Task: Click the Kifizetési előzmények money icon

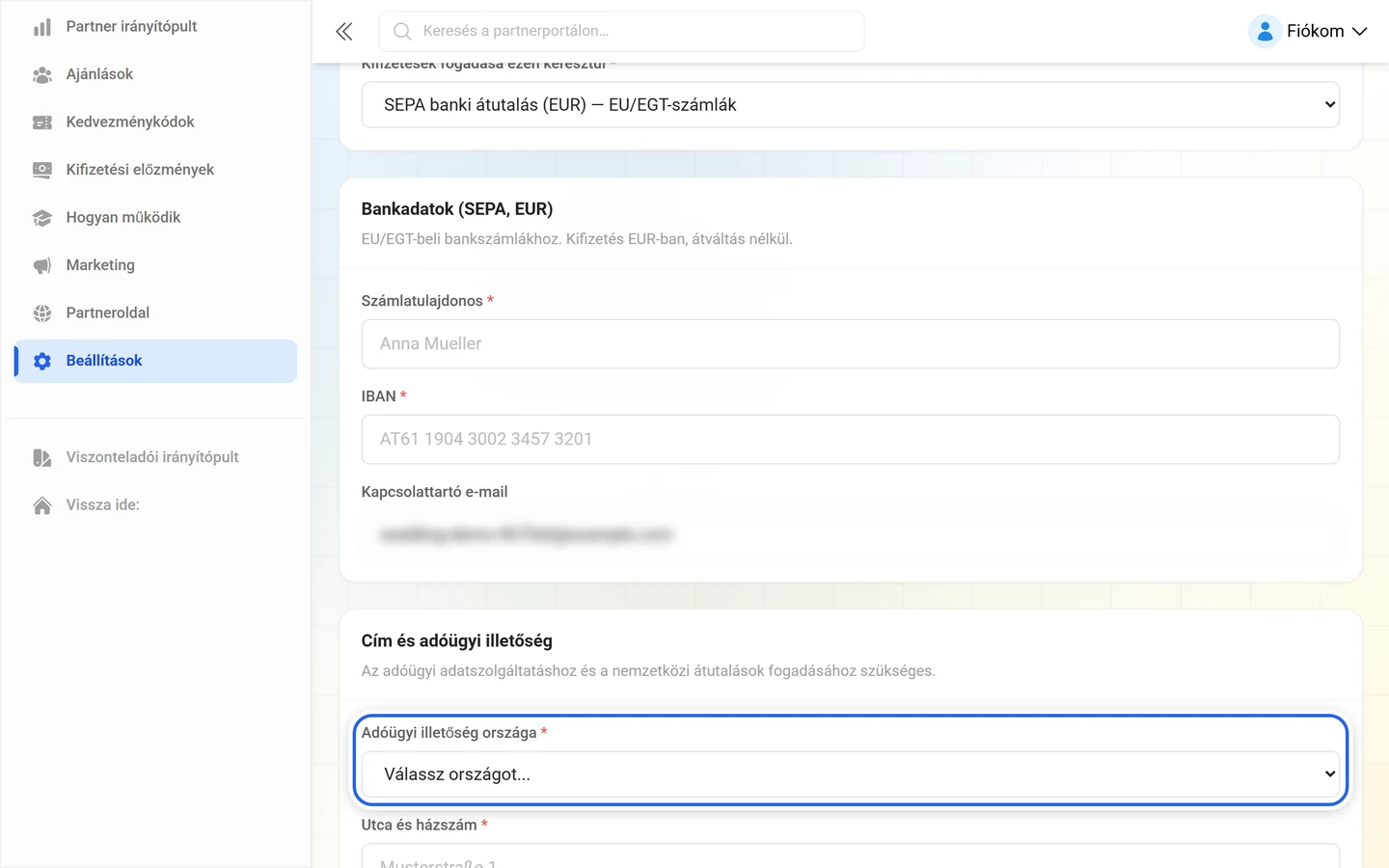Action: tap(42, 170)
